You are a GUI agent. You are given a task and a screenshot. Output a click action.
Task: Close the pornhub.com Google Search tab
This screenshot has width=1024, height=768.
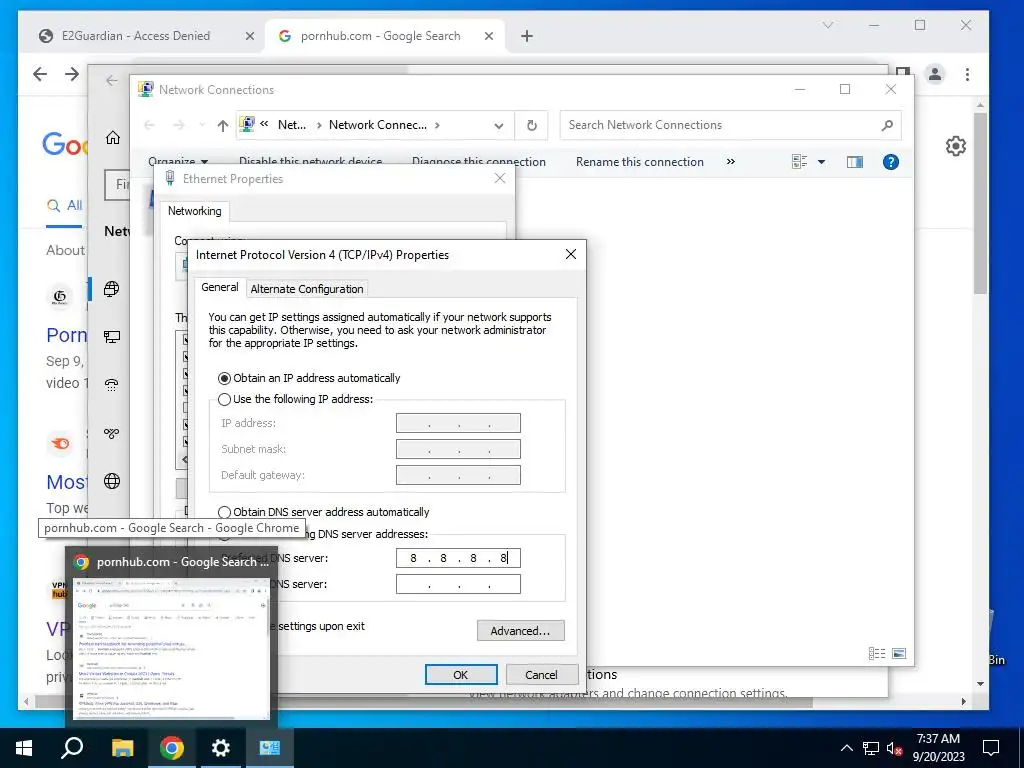488,37
